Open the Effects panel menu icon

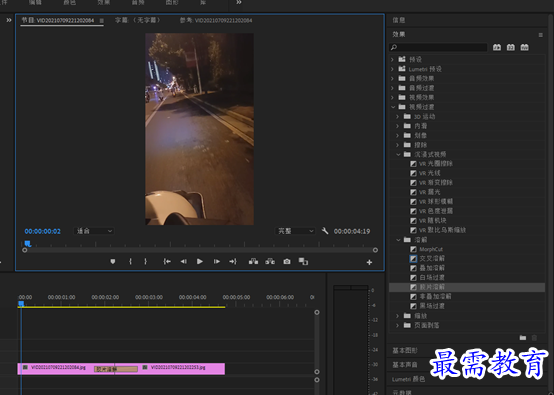pos(541,35)
